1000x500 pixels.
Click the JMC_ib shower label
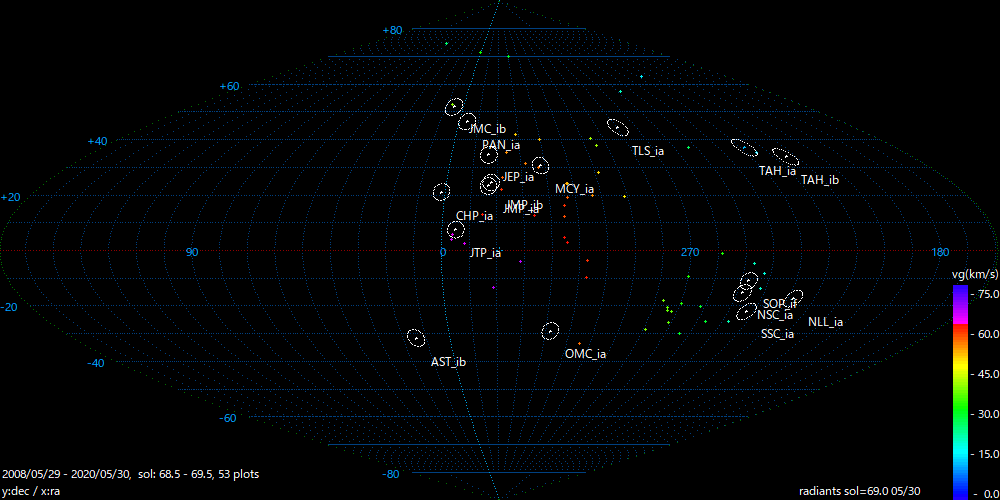click(488, 129)
